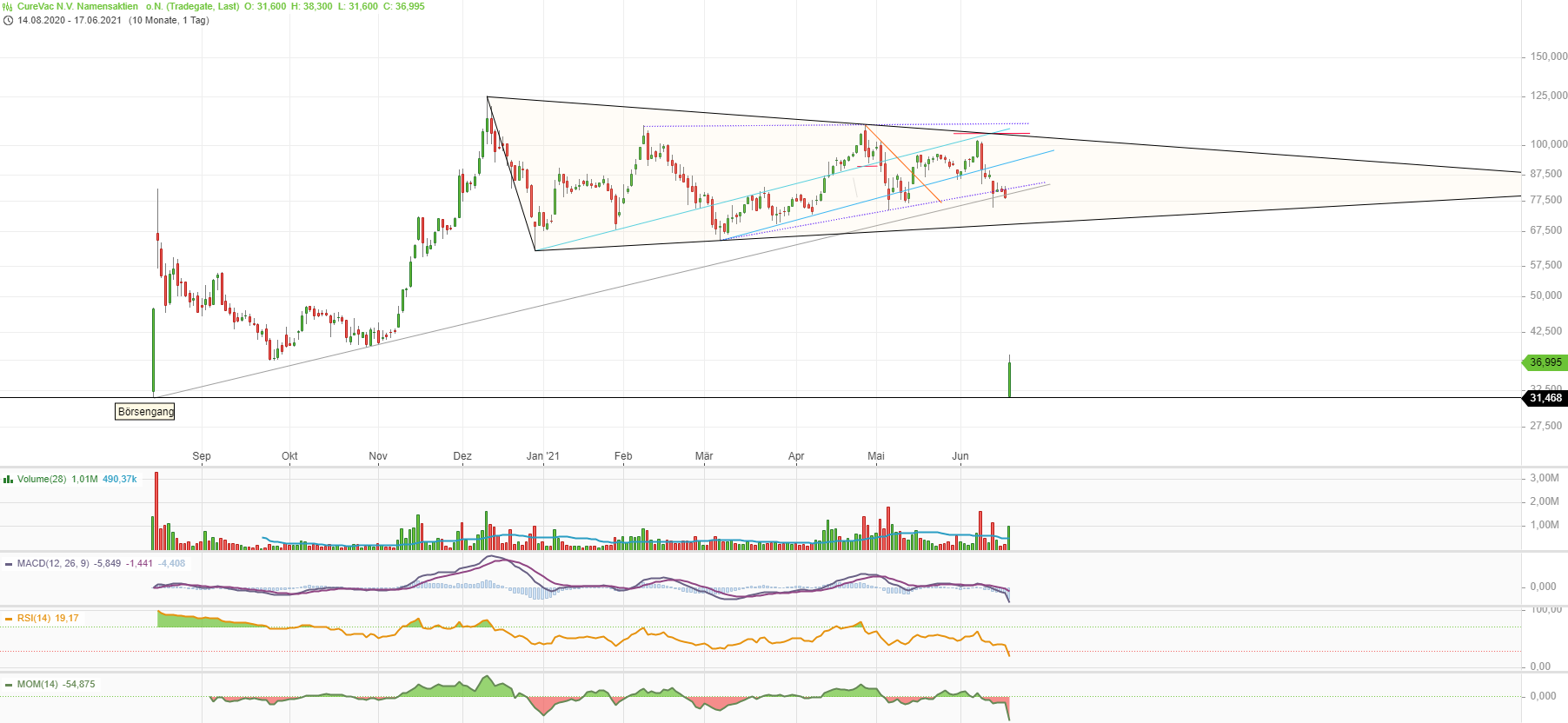Click the green 36,995 current price tag
The width and height of the screenshot is (1568, 723).
1545,362
